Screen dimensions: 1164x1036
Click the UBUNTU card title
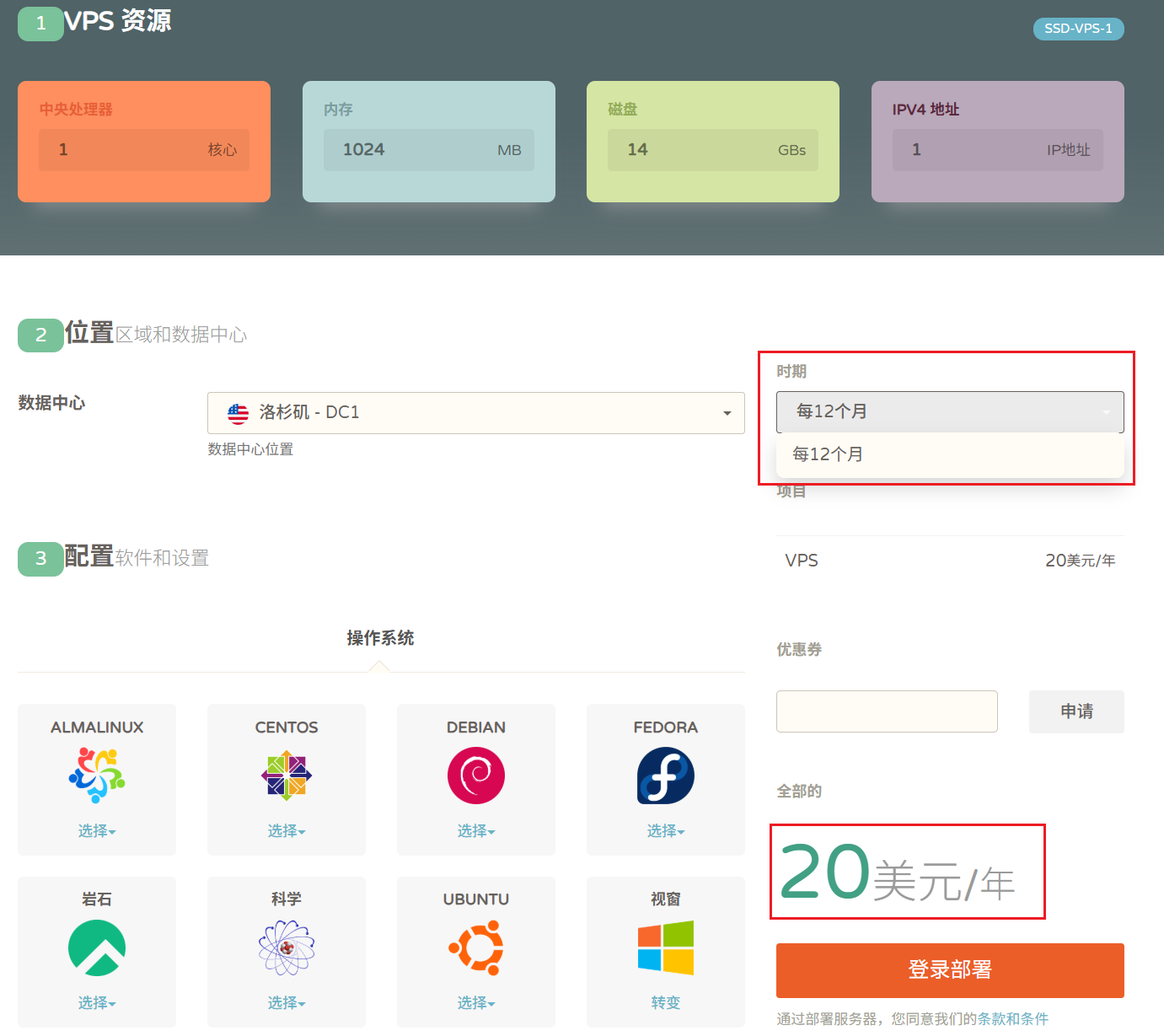(476, 899)
